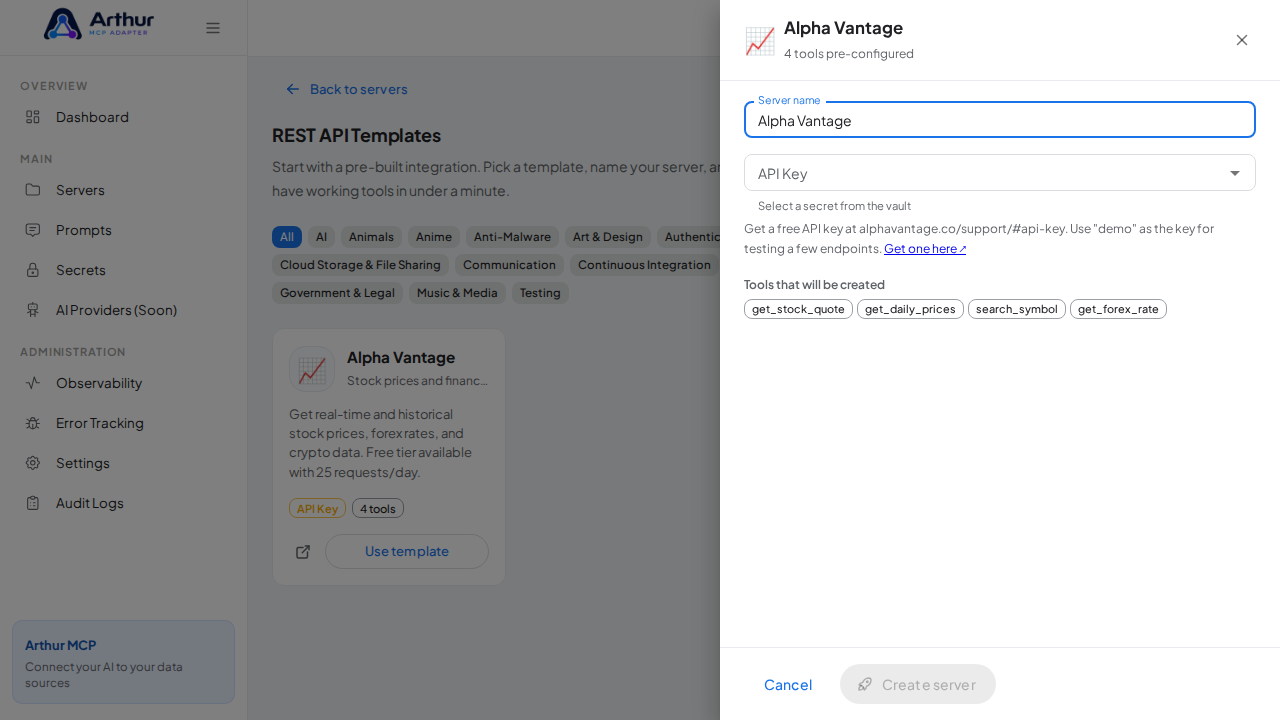Click the Alpha Vantage card title

(x=401, y=357)
